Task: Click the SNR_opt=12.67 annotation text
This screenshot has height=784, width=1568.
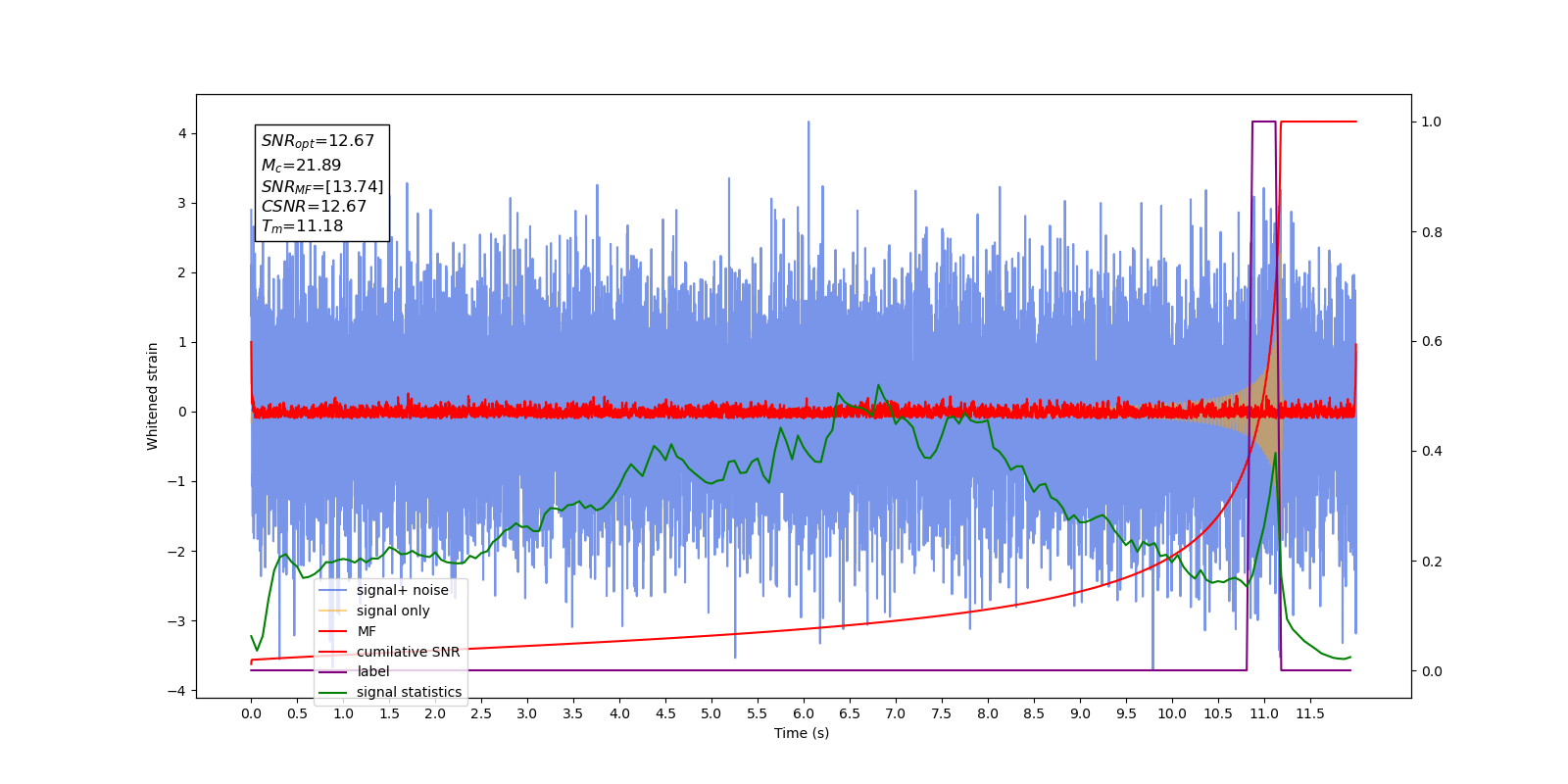Action: coord(318,141)
